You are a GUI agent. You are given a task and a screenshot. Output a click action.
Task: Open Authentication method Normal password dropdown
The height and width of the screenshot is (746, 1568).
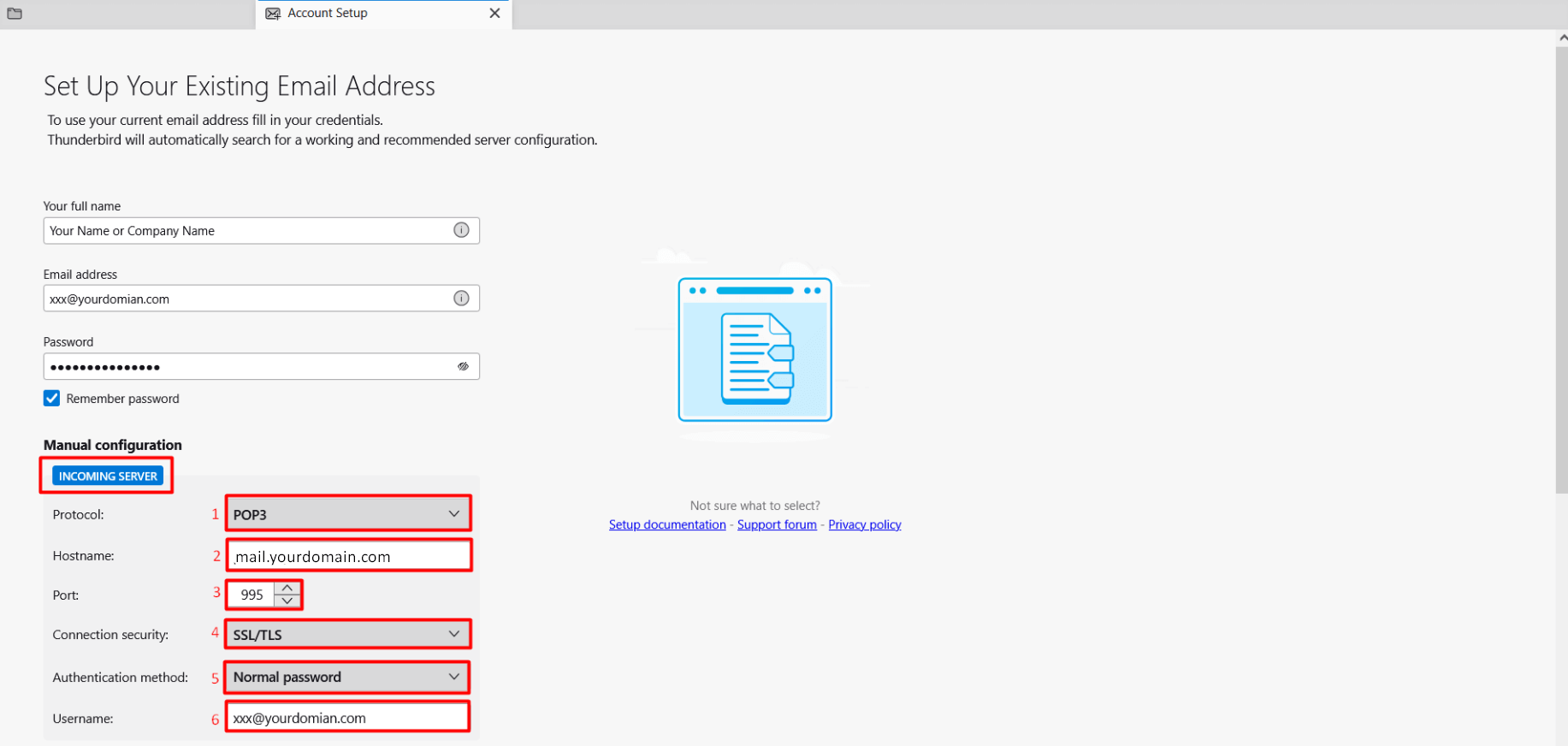(347, 677)
